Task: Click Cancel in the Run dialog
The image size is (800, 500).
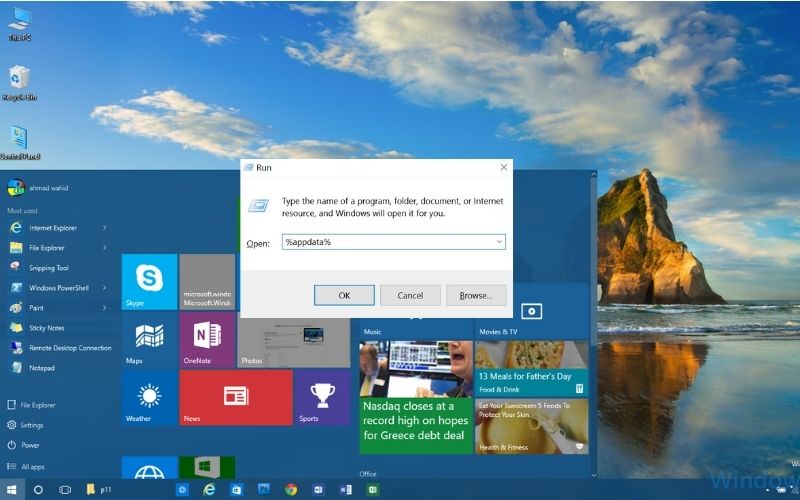Action: click(410, 295)
